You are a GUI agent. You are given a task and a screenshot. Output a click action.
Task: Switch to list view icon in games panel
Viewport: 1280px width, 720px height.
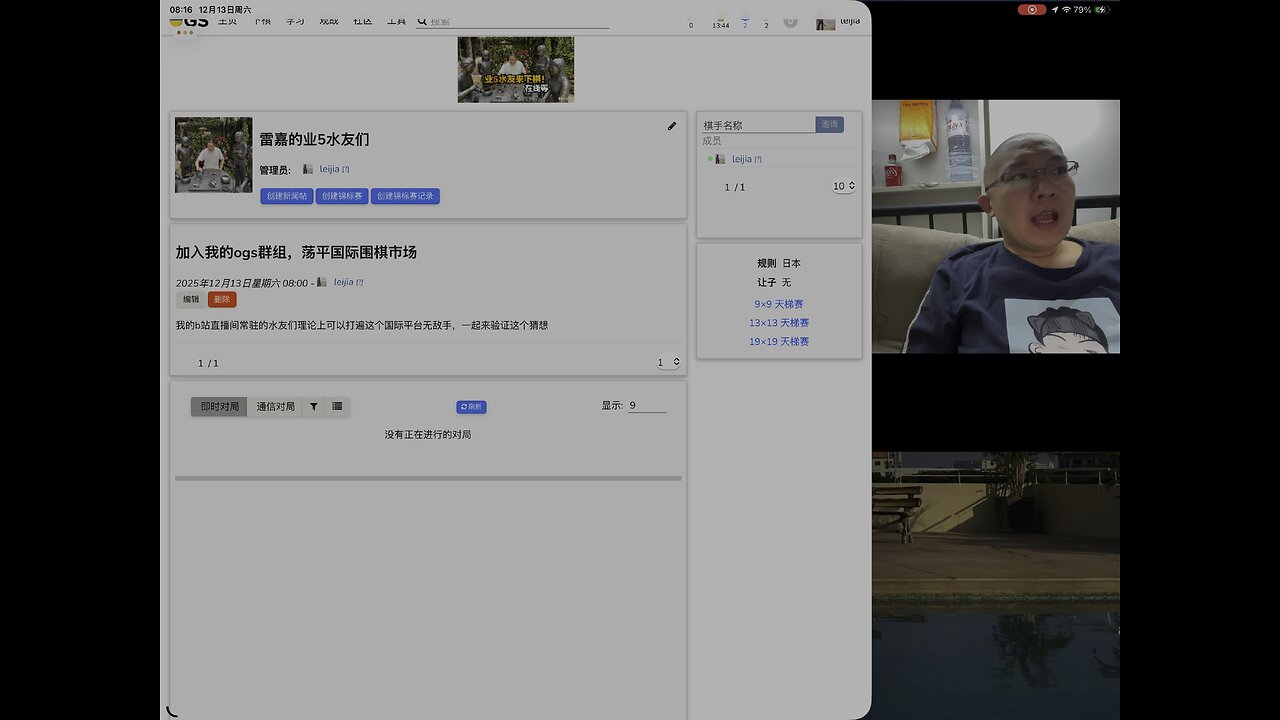(337, 407)
